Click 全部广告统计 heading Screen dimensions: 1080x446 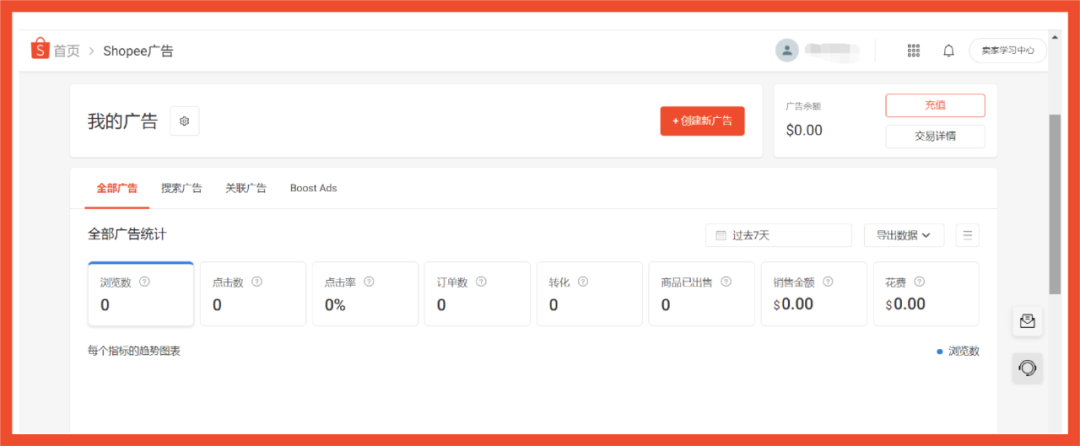127,234
